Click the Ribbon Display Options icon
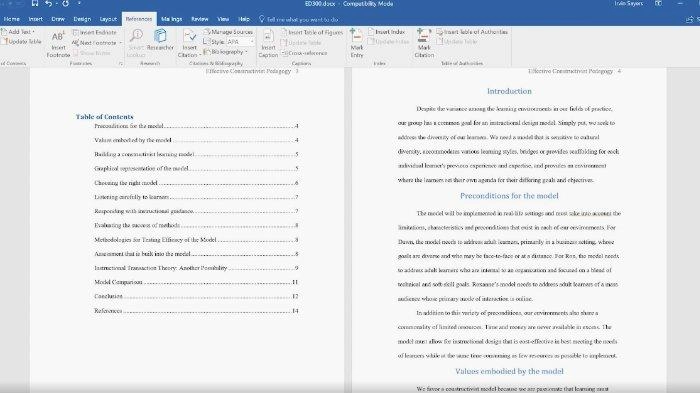The height and width of the screenshot is (393, 700). pyautogui.click(x=658, y=4)
